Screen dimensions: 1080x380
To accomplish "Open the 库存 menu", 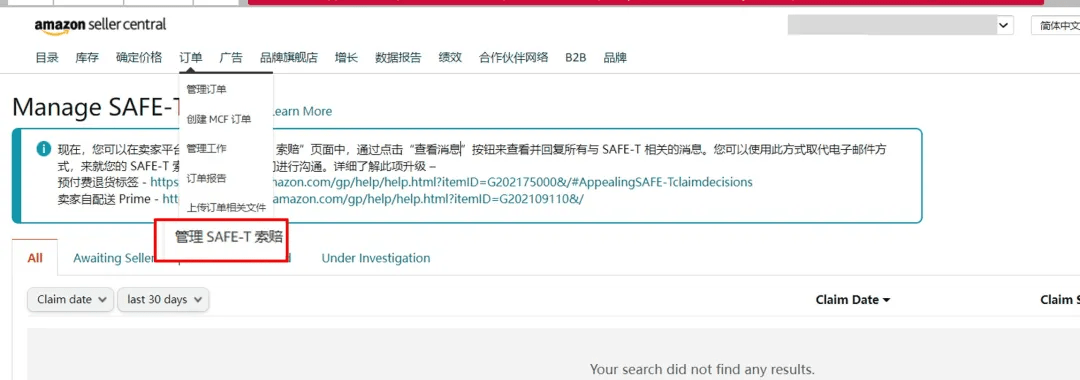I will 87,58.
